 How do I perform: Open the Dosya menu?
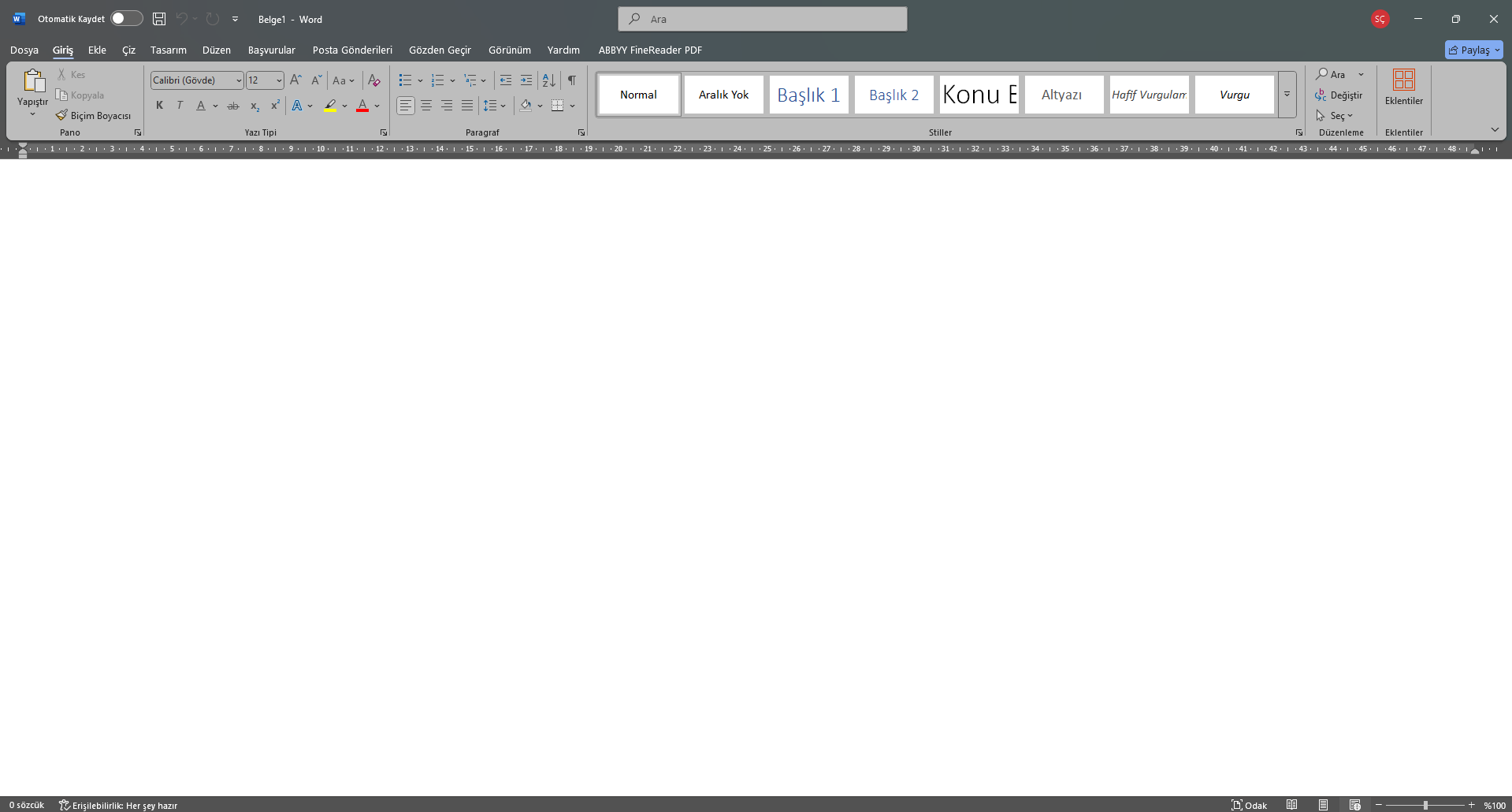[x=24, y=50]
